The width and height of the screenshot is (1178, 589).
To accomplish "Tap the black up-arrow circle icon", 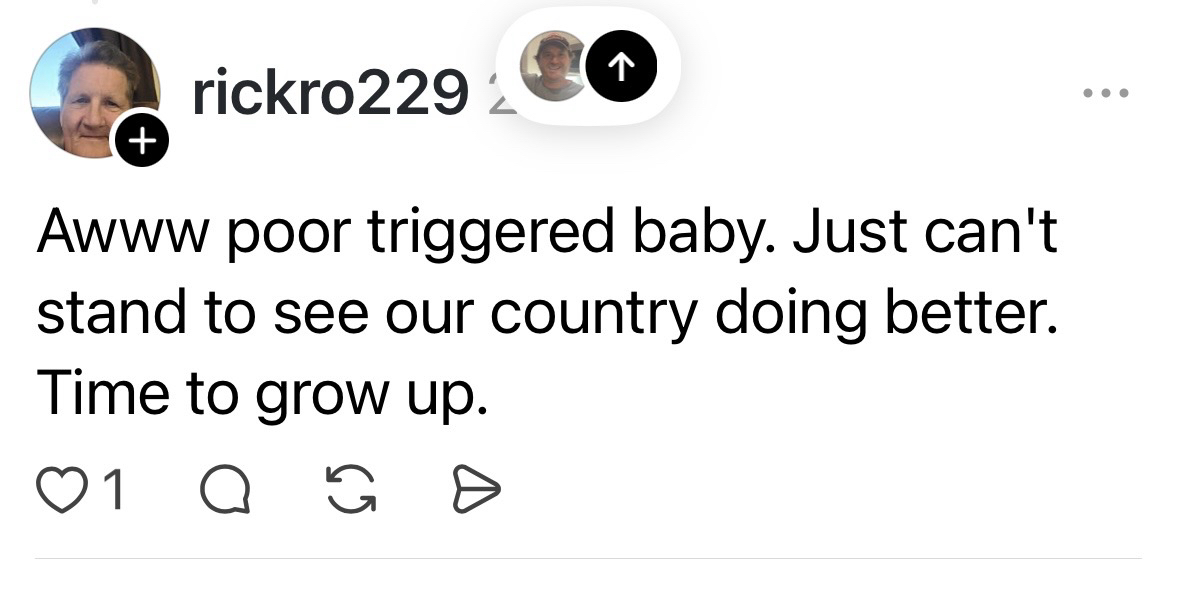I will [621, 66].
